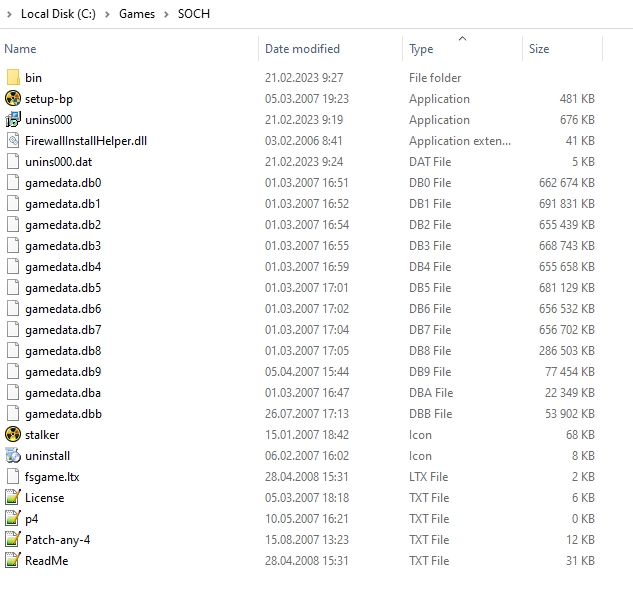
Task: Sort files by Size column header
Action: pyautogui.click(x=539, y=48)
